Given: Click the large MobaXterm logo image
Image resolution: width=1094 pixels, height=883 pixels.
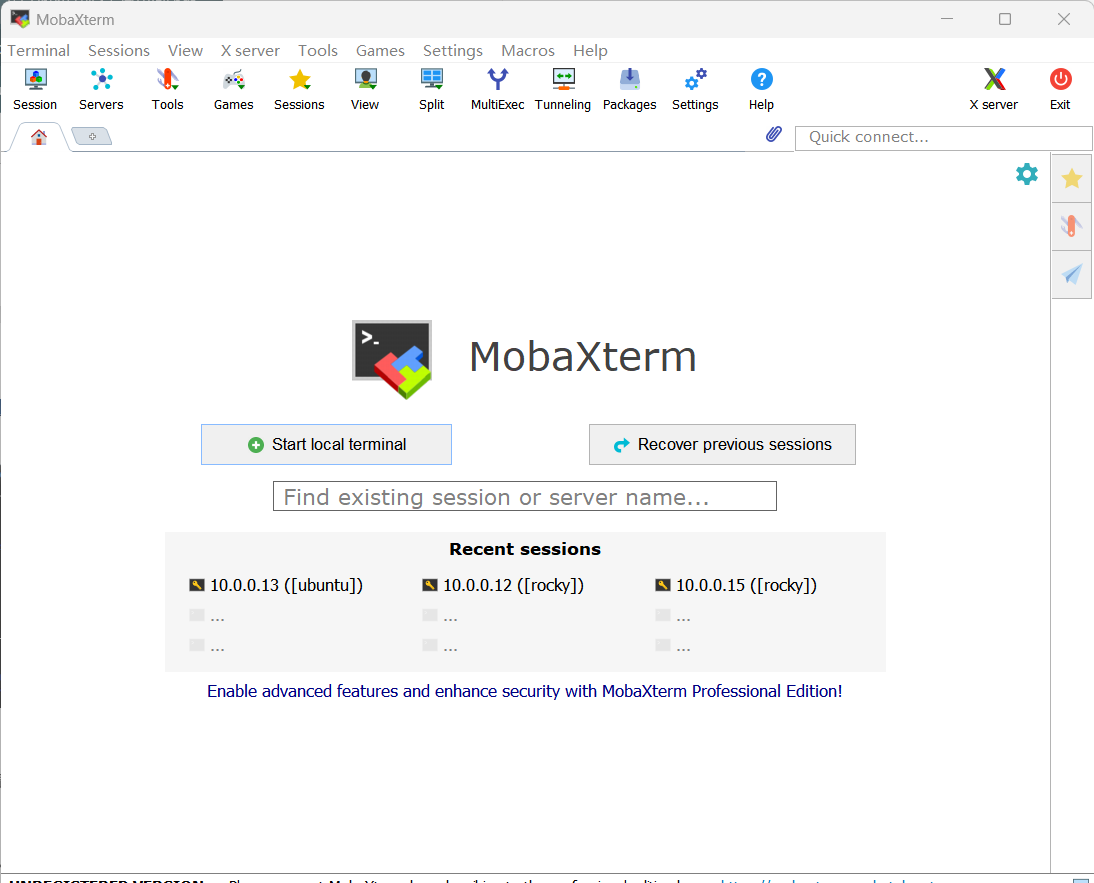Looking at the screenshot, I should 392,359.
